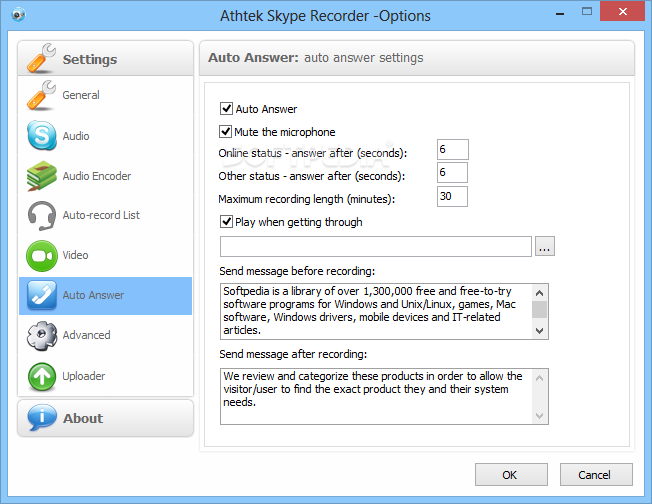Collapse the Settings panel header
The height and width of the screenshot is (504, 652).
coord(106,58)
